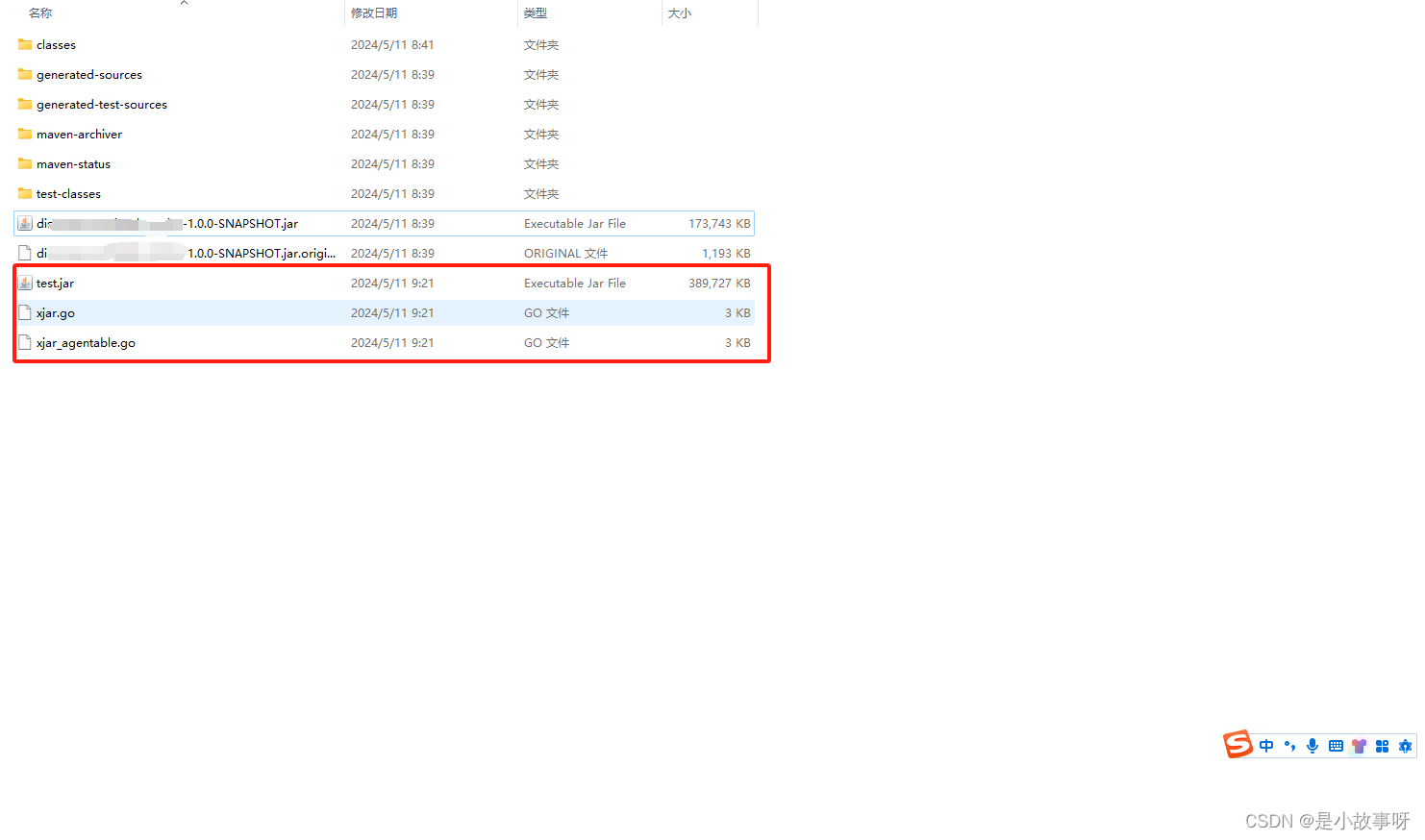The height and width of the screenshot is (840, 1425).
Task: Click the file icon beside xjar.go
Action: pos(25,312)
